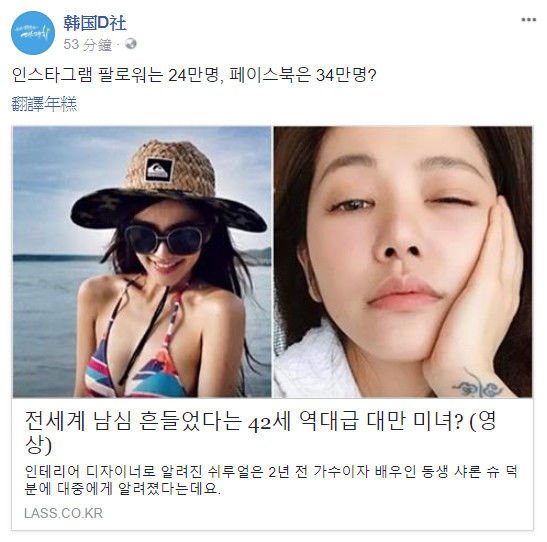
Task: Click the 翻譯年糕 translate link
Action: [44, 104]
